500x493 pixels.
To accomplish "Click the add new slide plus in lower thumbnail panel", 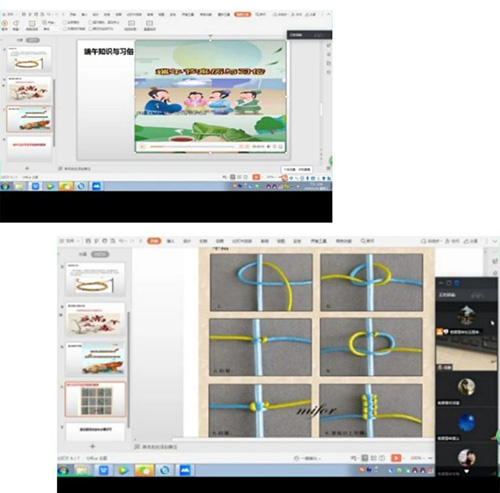I will [x=93, y=446].
